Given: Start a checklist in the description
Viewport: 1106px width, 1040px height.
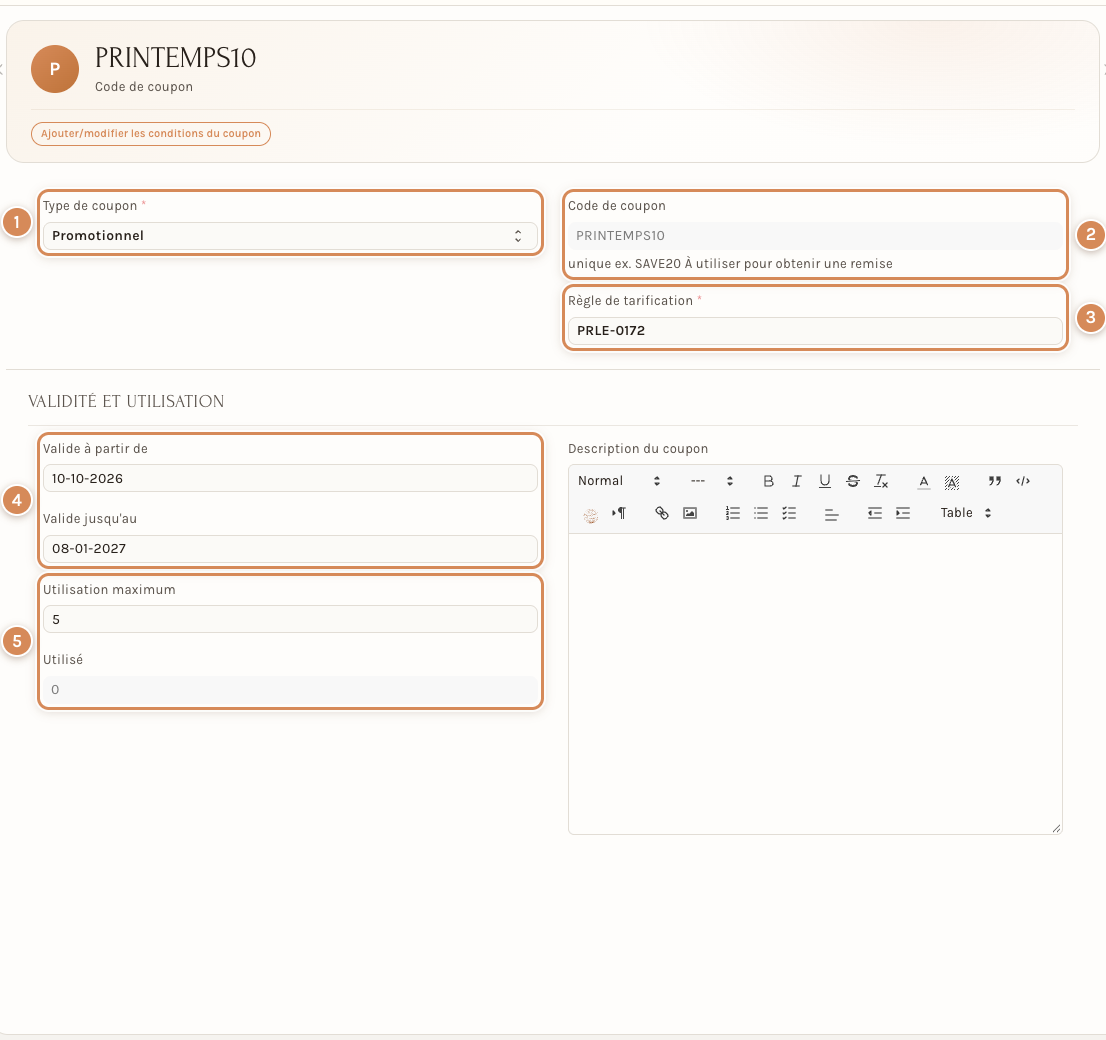Looking at the screenshot, I should coord(789,513).
